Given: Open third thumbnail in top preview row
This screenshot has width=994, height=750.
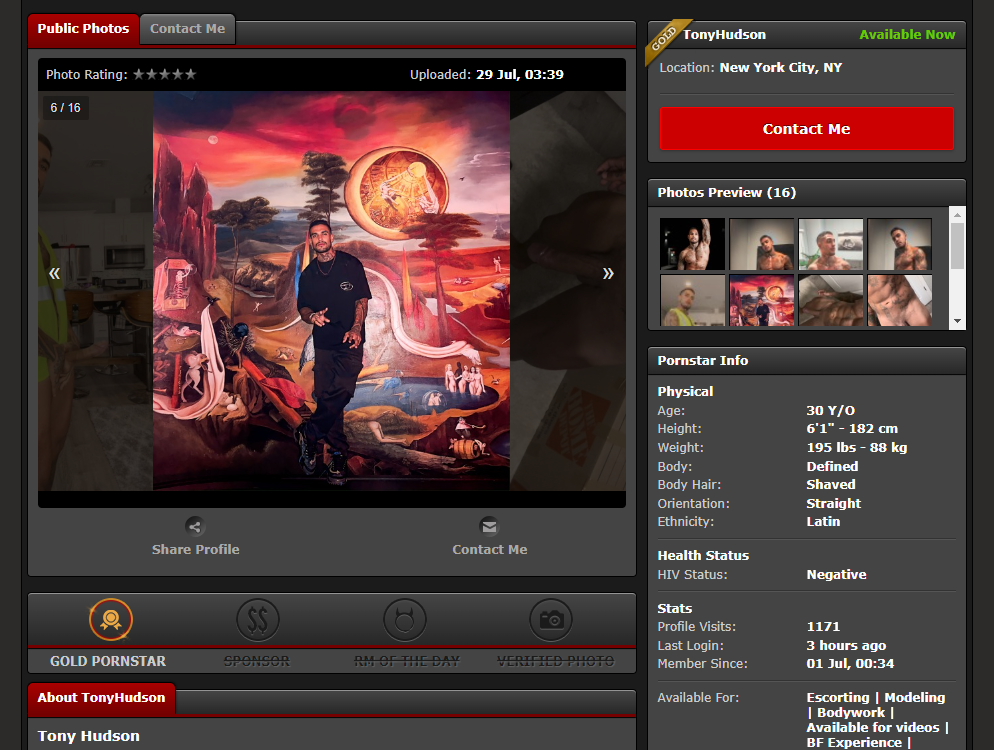Looking at the screenshot, I should tap(830, 244).
